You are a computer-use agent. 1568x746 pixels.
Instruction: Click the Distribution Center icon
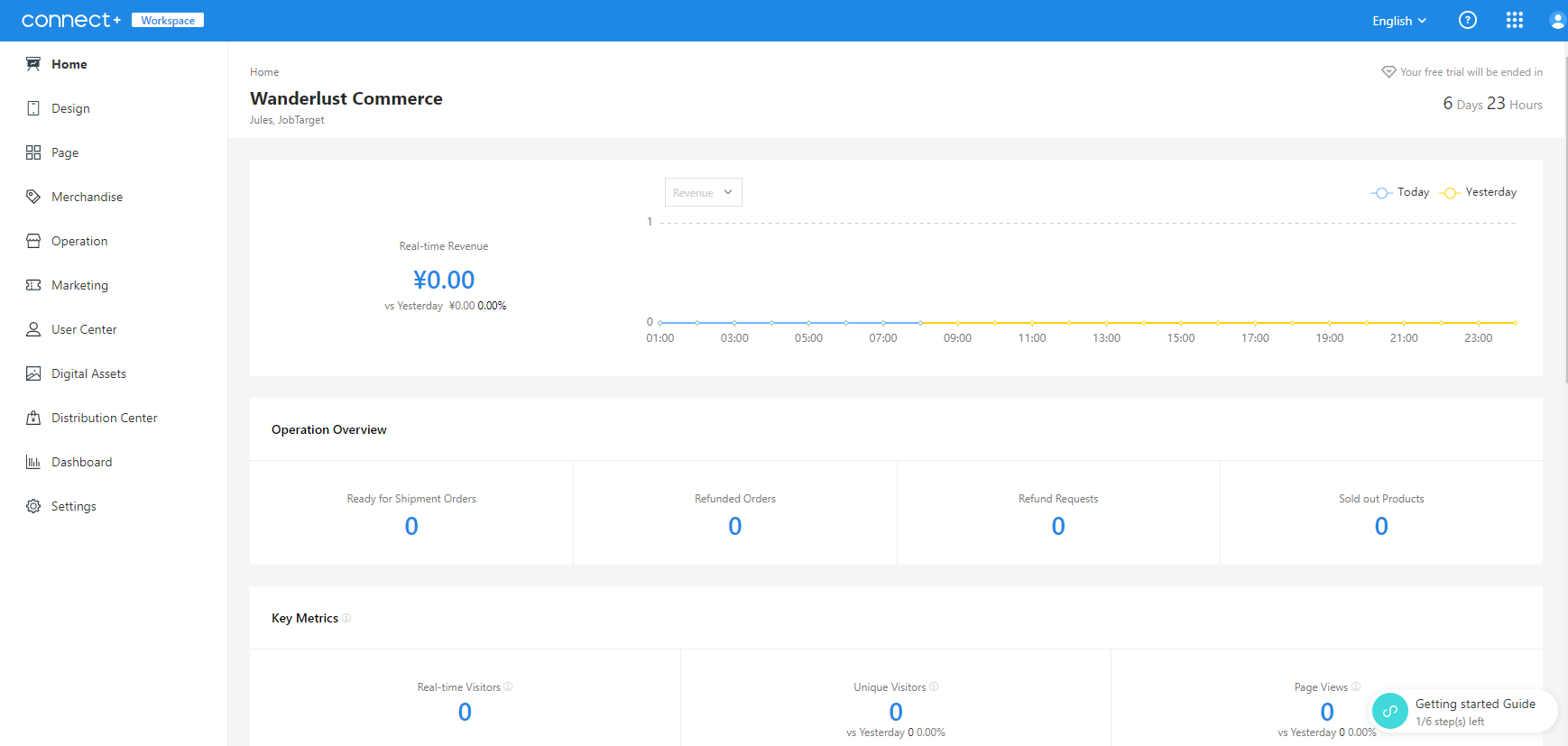(x=33, y=418)
